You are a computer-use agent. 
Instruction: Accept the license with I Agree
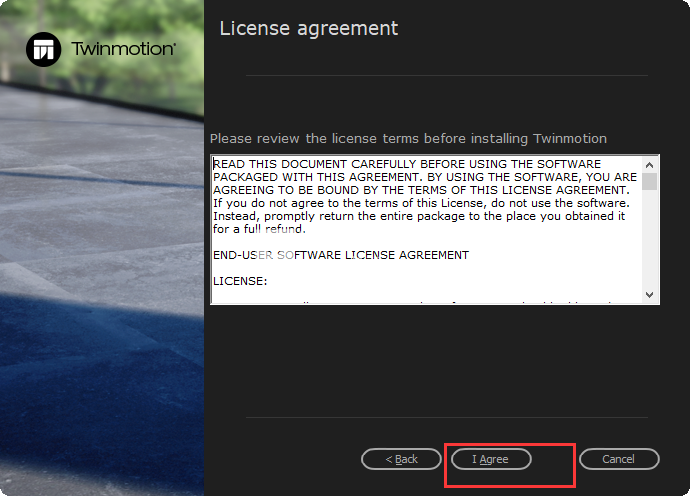coord(491,459)
